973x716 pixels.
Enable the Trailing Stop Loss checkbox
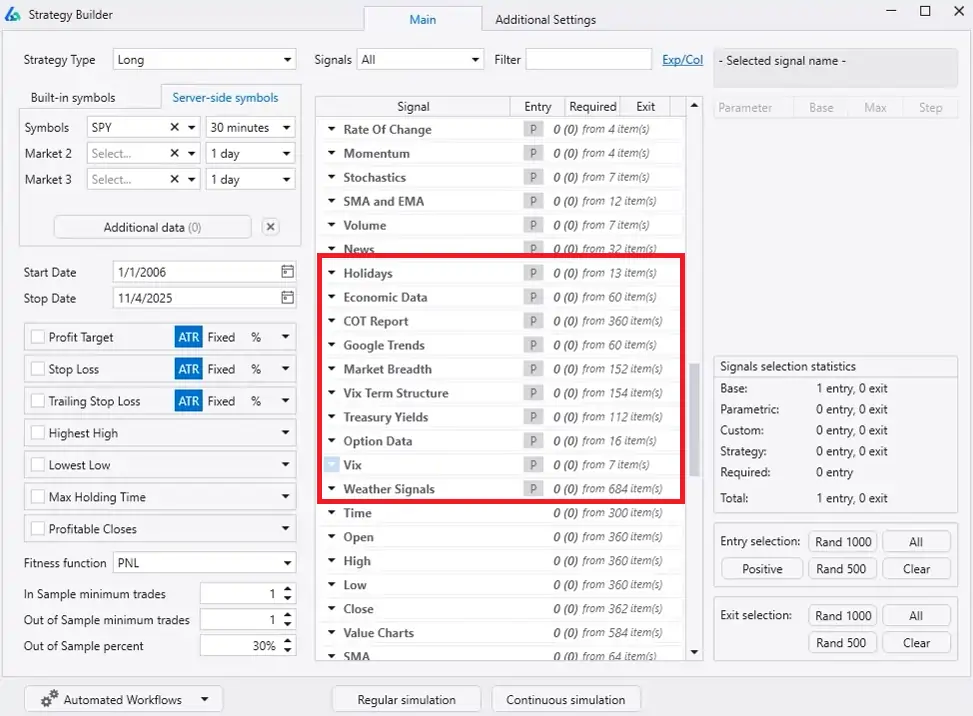(38, 401)
